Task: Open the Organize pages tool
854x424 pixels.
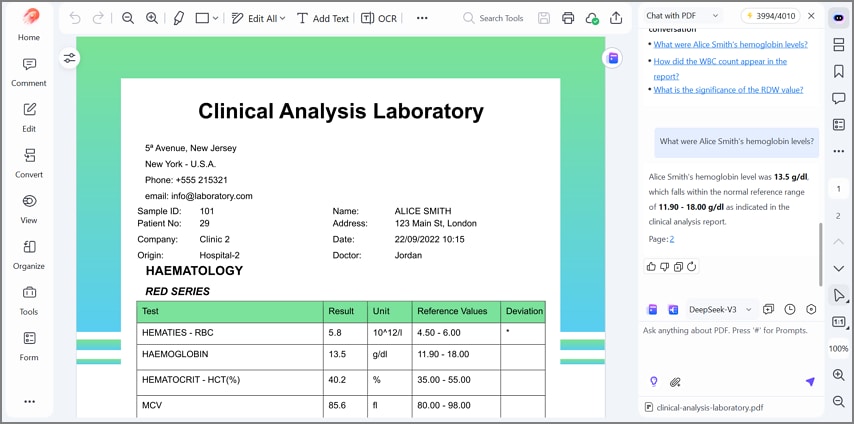Action: click(29, 255)
